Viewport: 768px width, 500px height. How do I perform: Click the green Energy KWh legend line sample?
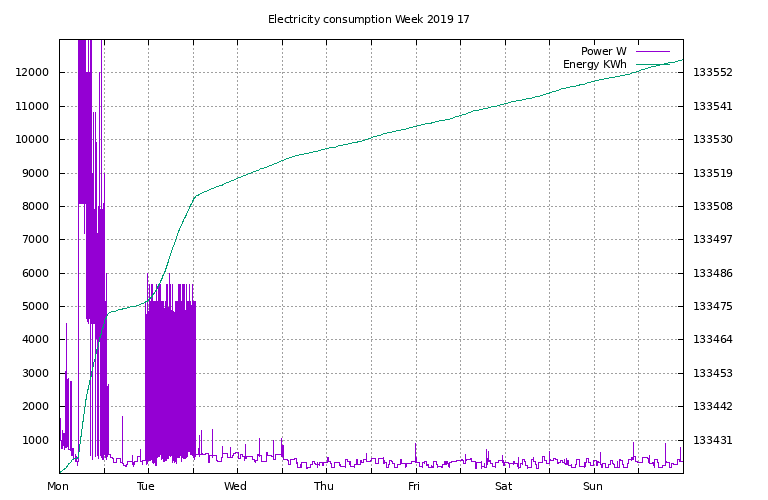point(653,64)
